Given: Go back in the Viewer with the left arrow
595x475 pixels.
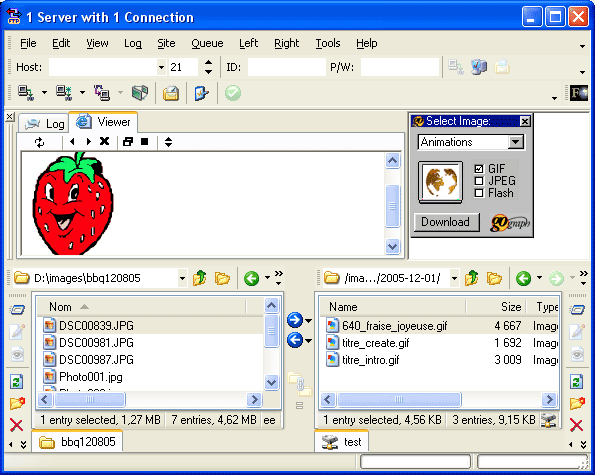Looking at the screenshot, I should [72, 142].
